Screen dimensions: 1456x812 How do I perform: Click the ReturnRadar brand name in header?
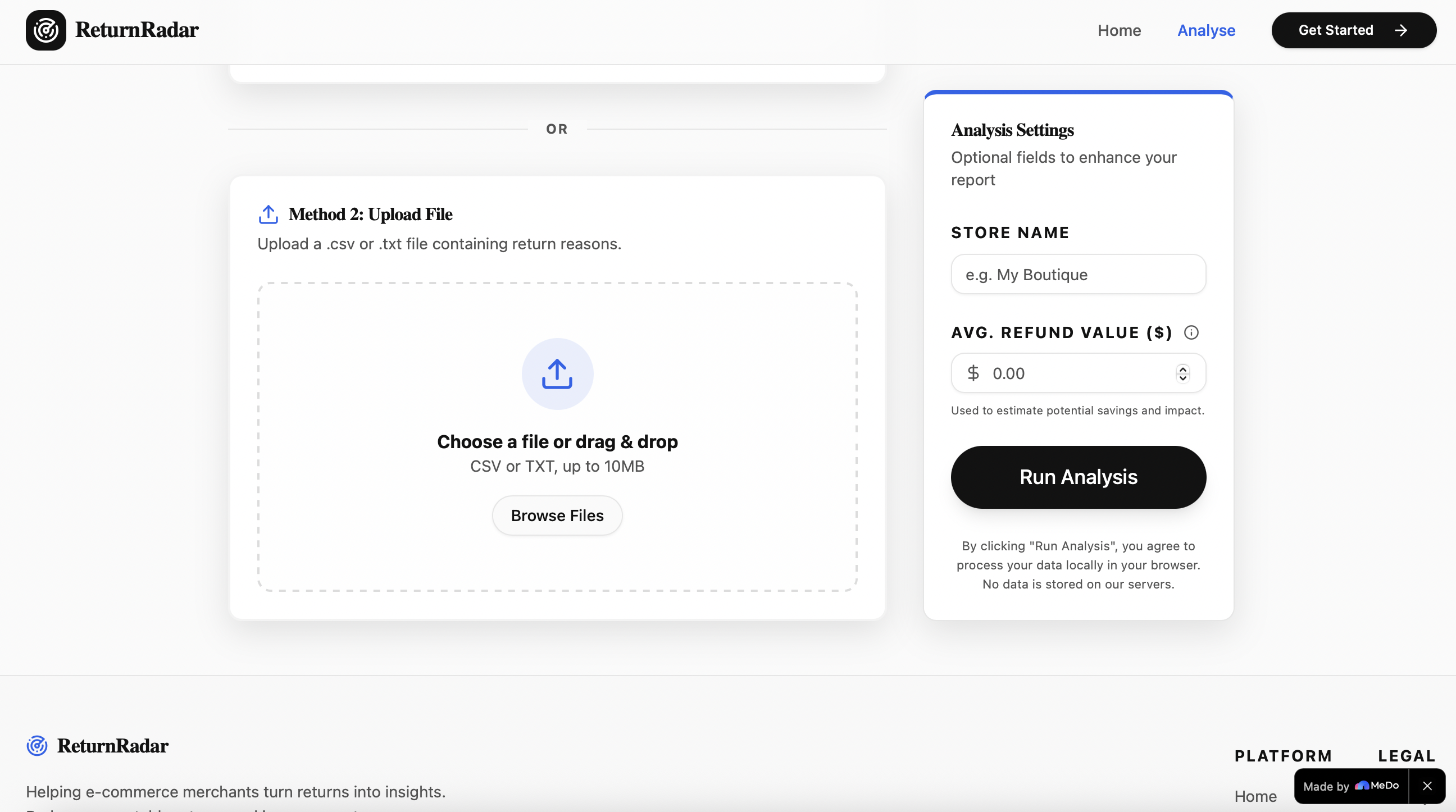pyautogui.click(x=137, y=30)
